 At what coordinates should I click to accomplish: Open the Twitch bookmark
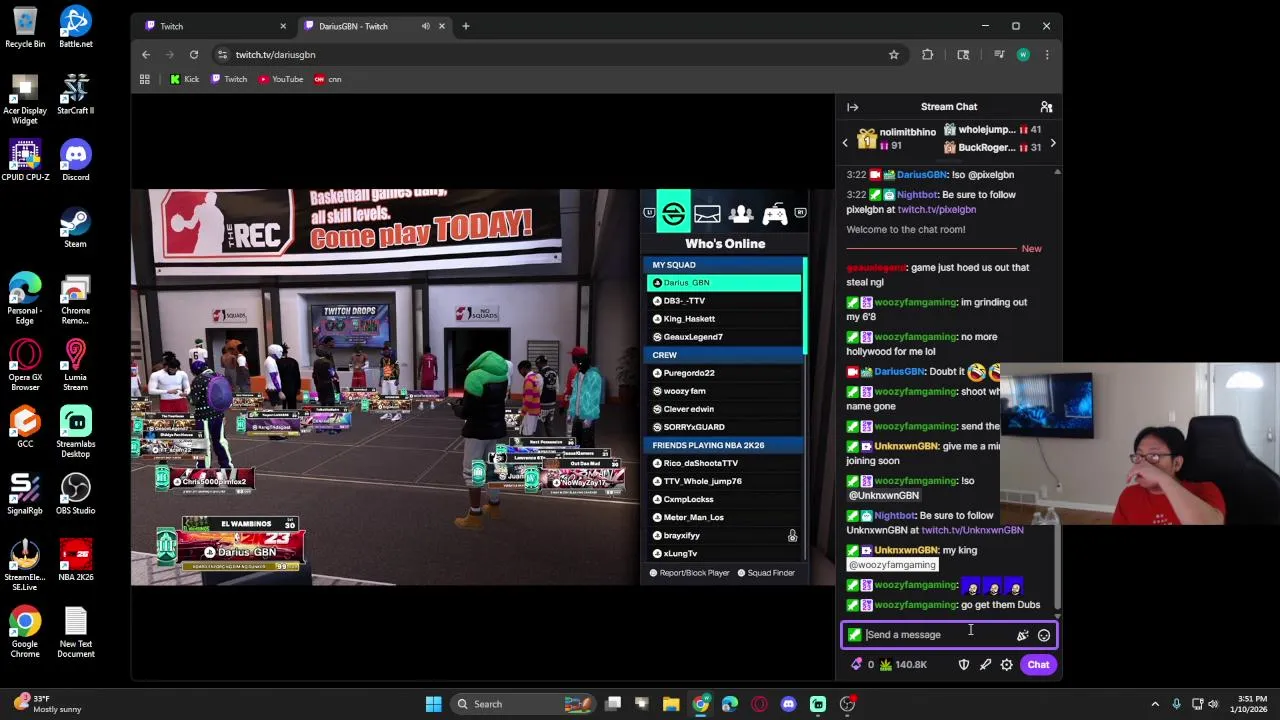point(228,79)
